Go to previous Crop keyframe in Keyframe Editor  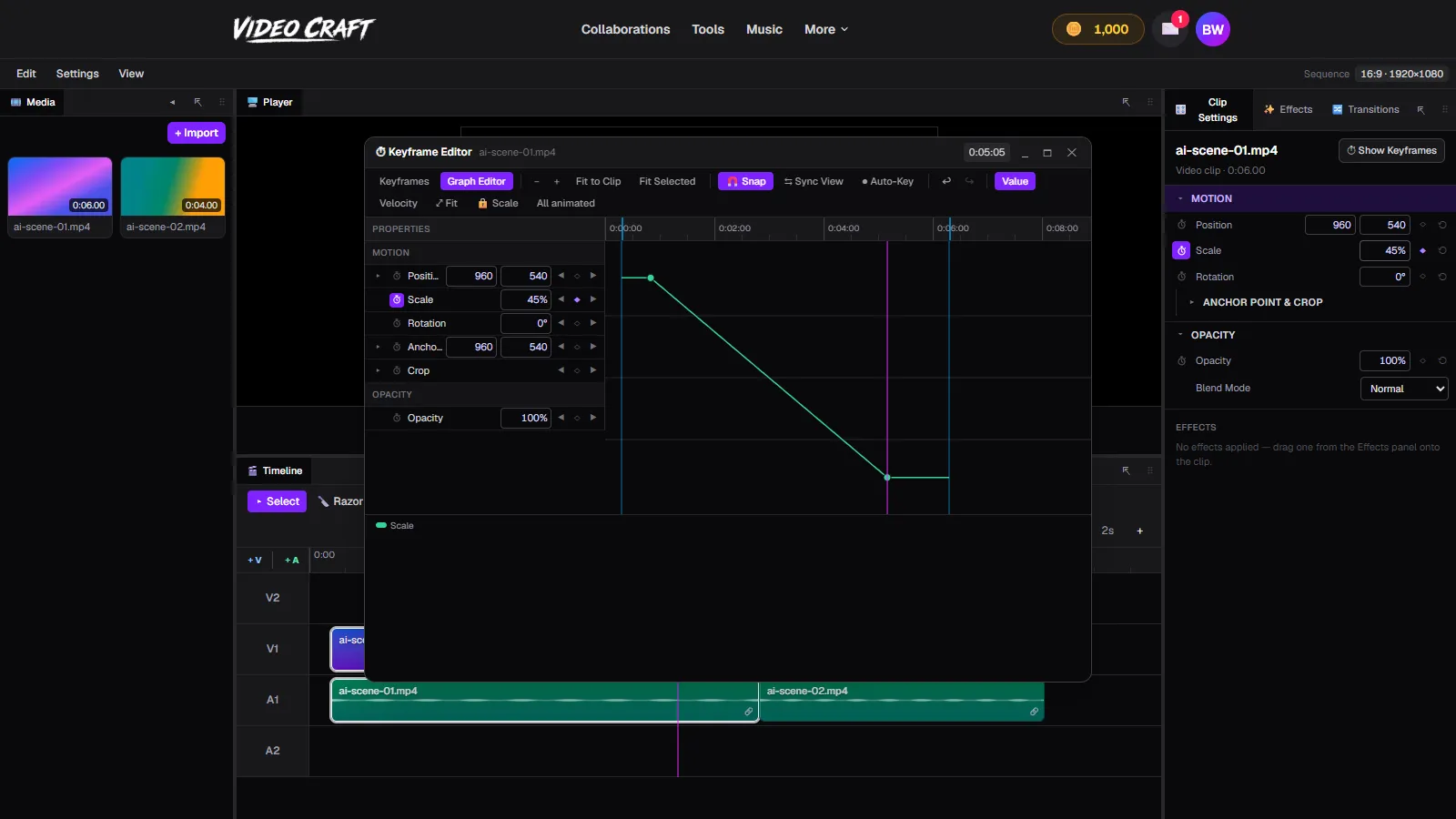click(x=561, y=370)
